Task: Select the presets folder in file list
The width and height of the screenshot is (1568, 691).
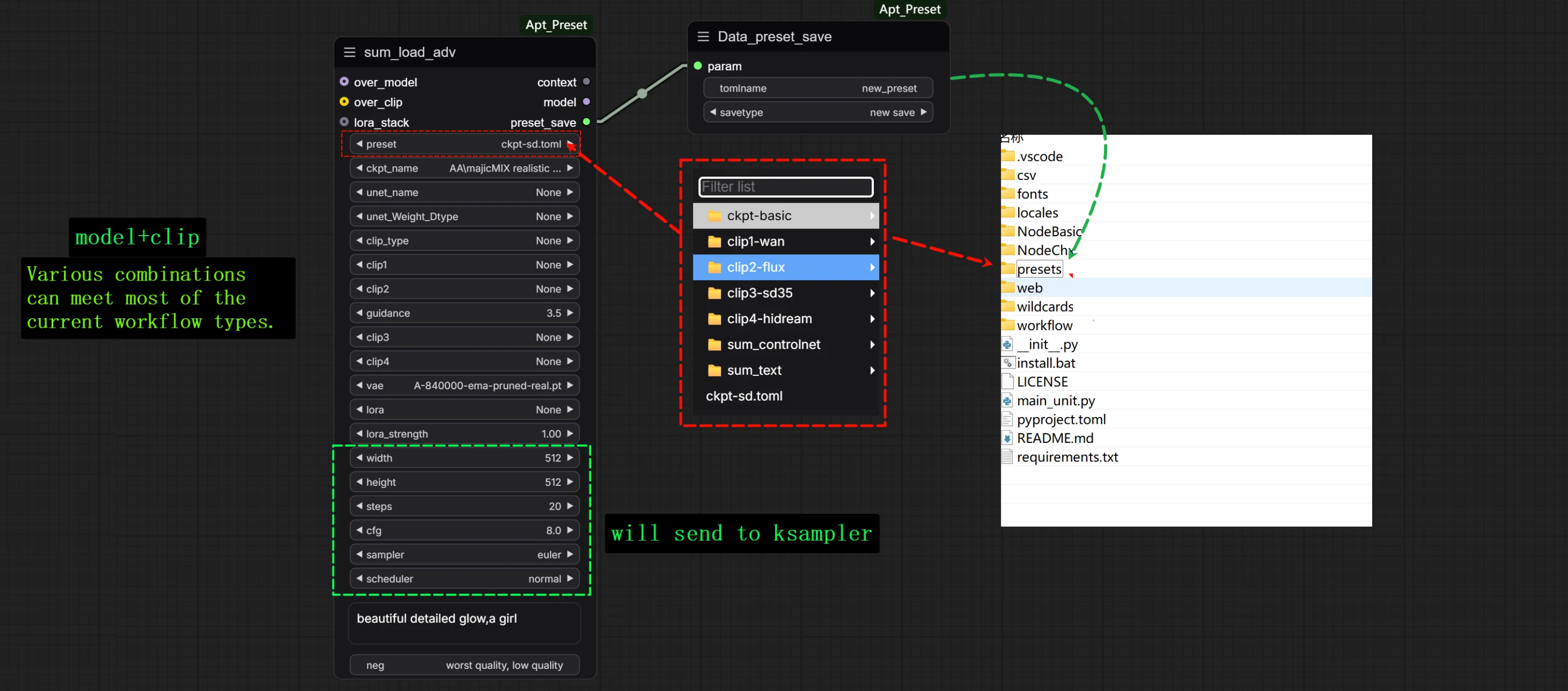Action: 1038,269
